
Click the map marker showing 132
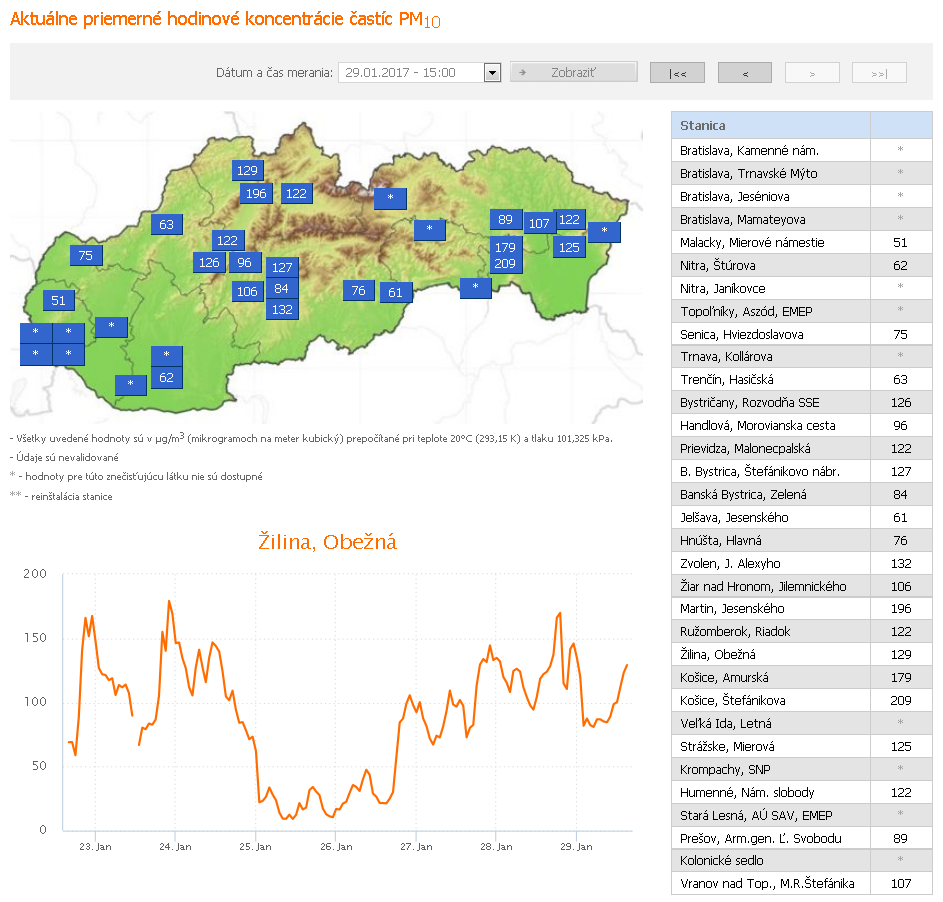click(x=282, y=309)
